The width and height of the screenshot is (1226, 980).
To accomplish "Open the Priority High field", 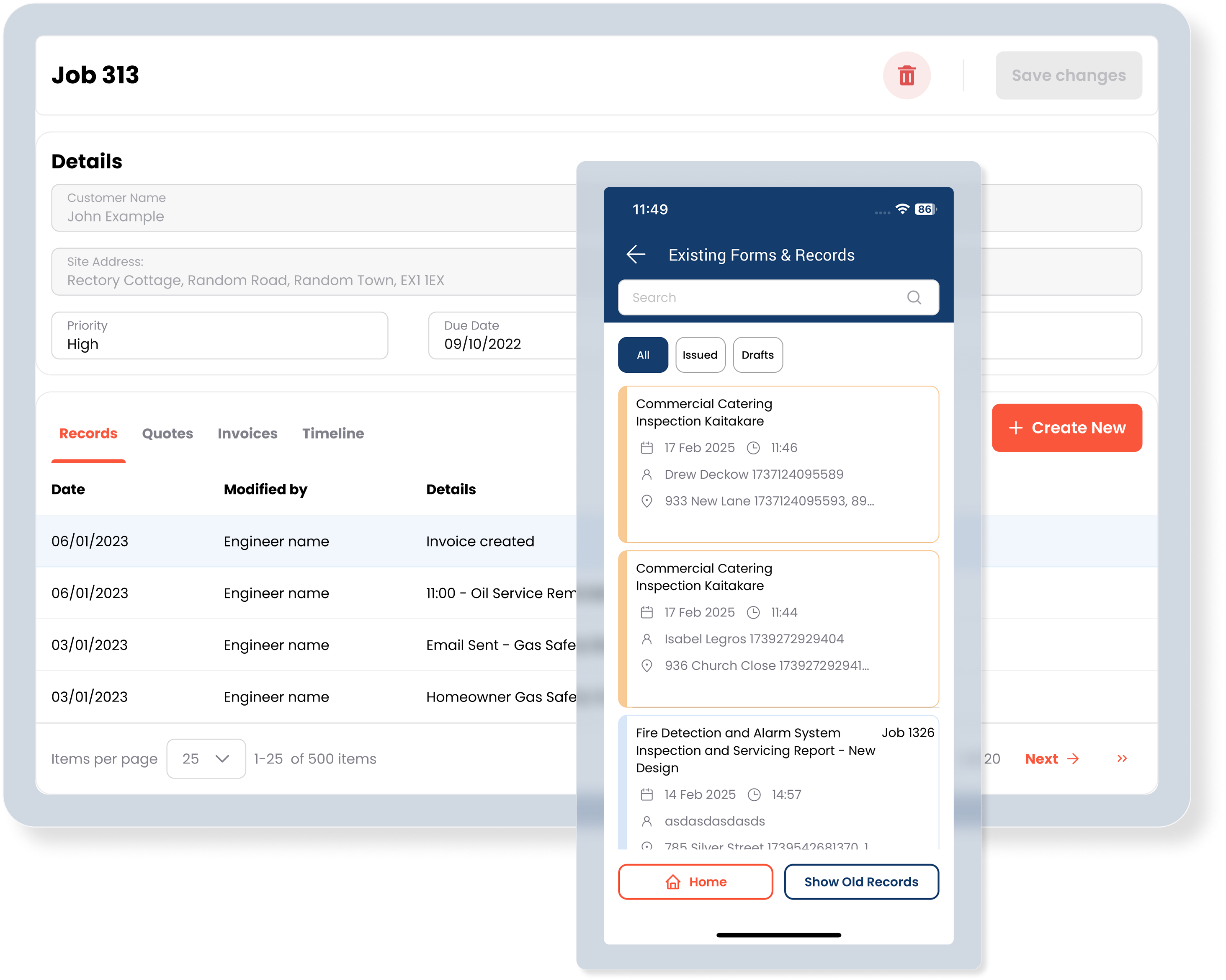I will [x=219, y=335].
